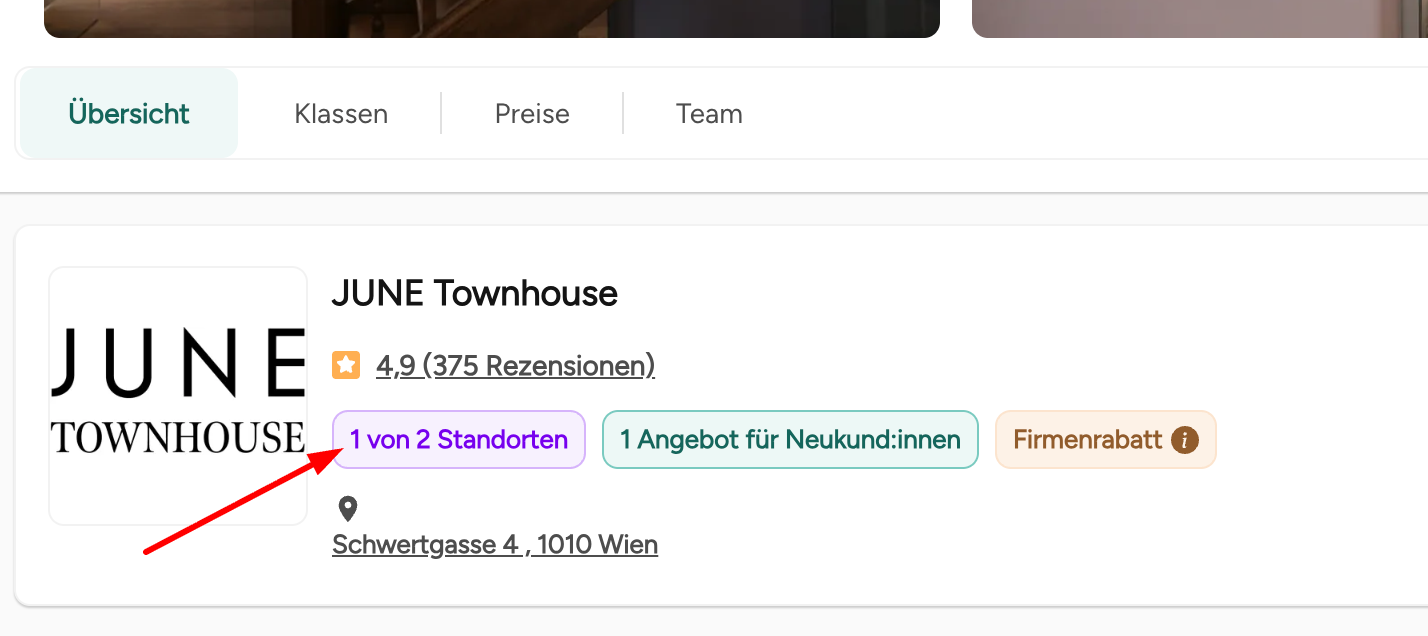Open the Schwertgasse 4, 1010 Wien address link
The height and width of the screenshot is (636, 1428).
click(x=495, y=545)
